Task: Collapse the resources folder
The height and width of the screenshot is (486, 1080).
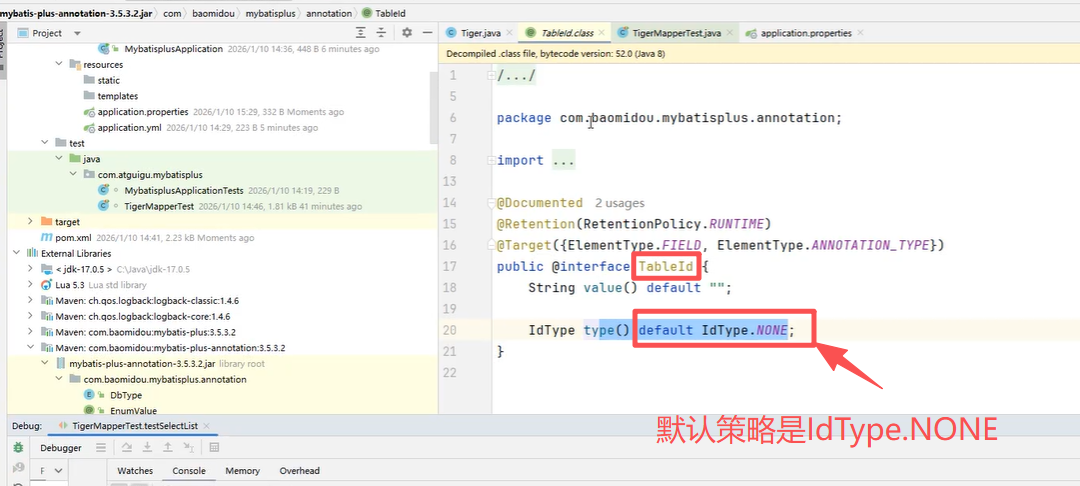Action: (59, 64)
